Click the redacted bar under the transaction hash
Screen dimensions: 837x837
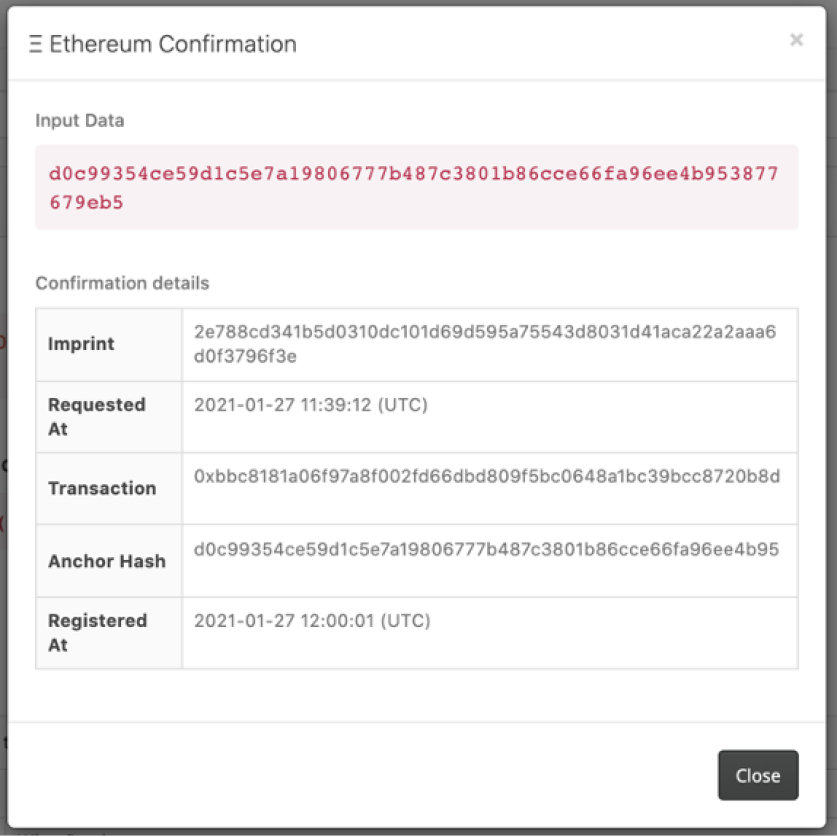[261, 501]
